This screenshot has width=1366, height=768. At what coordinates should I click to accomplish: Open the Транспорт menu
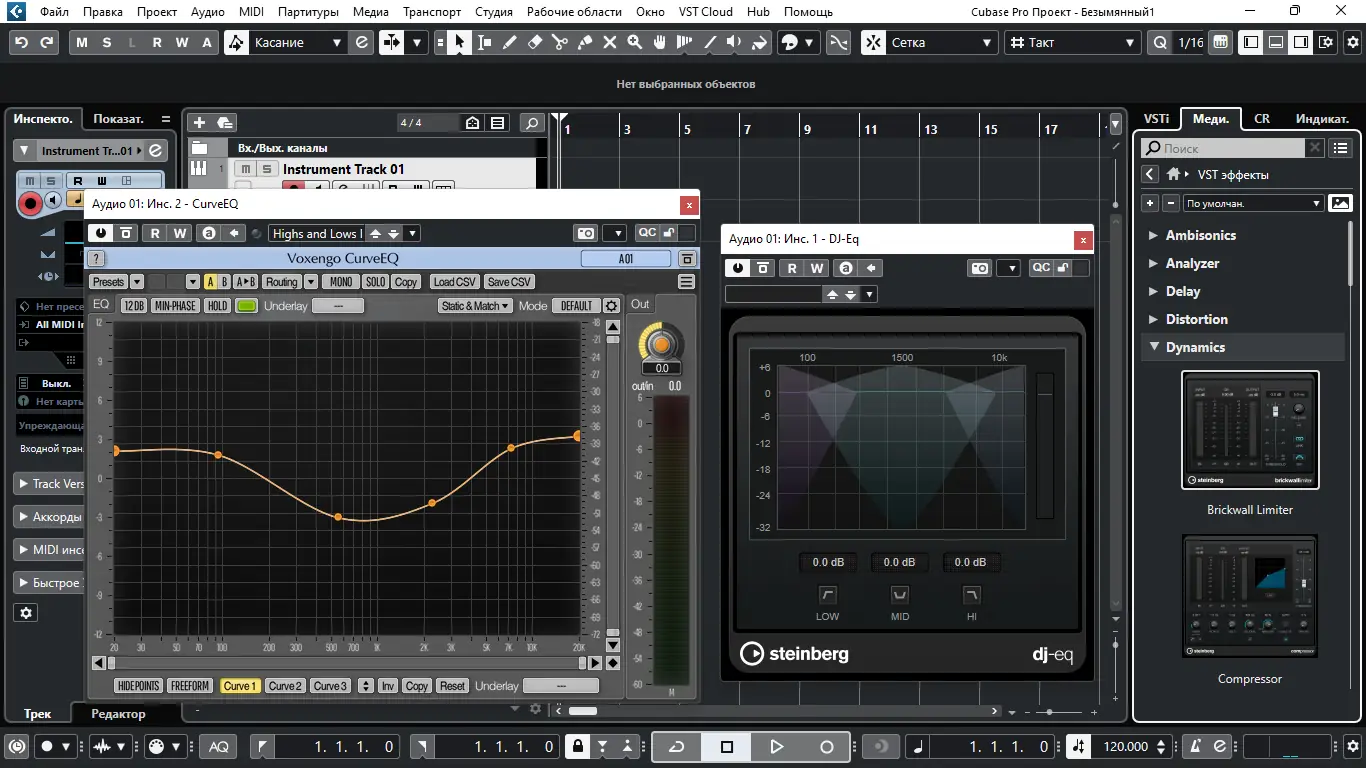pos(432,12)
